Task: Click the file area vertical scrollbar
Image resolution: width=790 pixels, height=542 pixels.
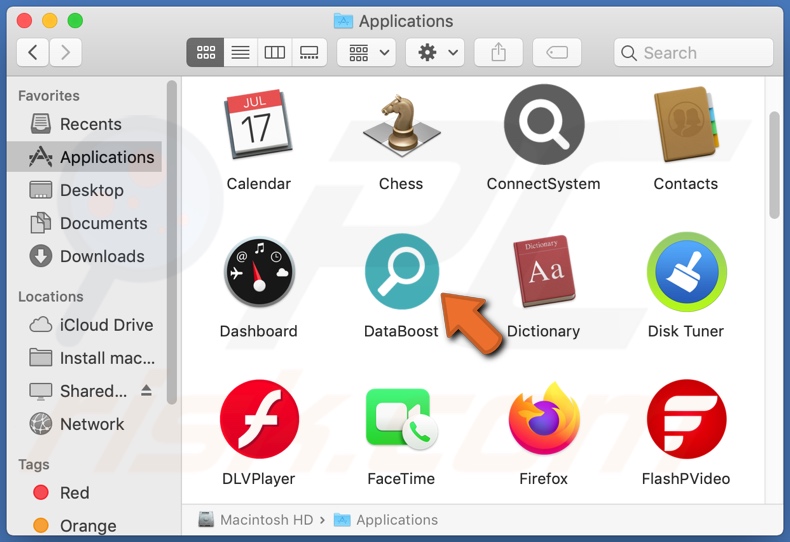Action: pos(774,165)
